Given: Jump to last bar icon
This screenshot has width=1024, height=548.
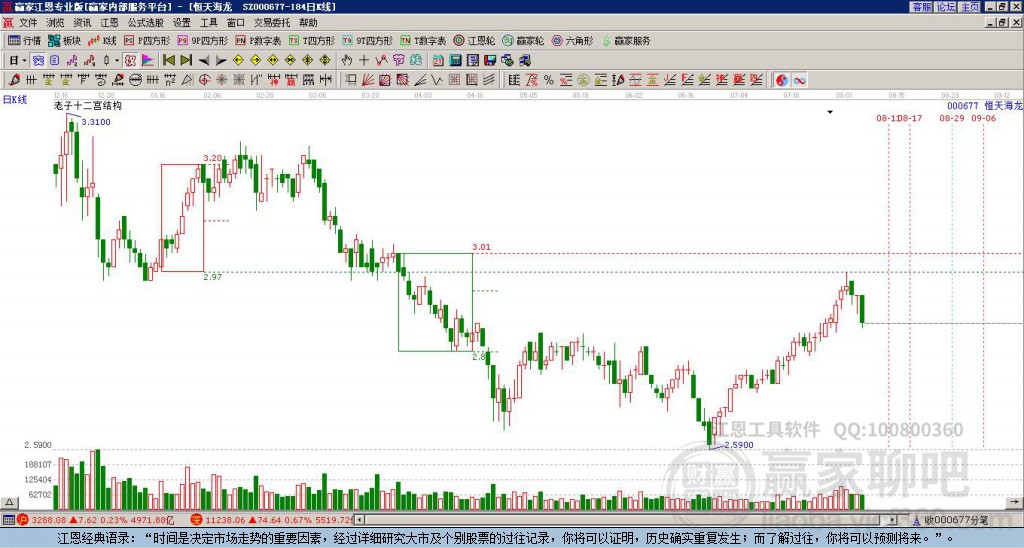Looking at the screenshot, I should 186,60.
